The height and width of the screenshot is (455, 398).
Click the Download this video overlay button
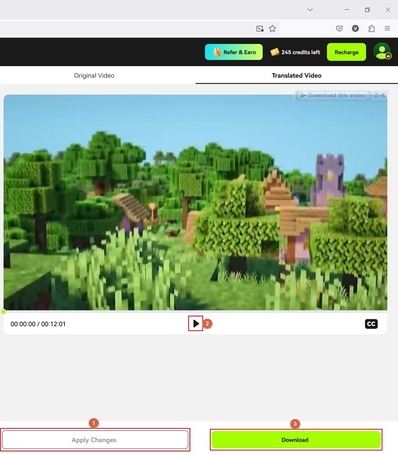(x=333, y=95)
